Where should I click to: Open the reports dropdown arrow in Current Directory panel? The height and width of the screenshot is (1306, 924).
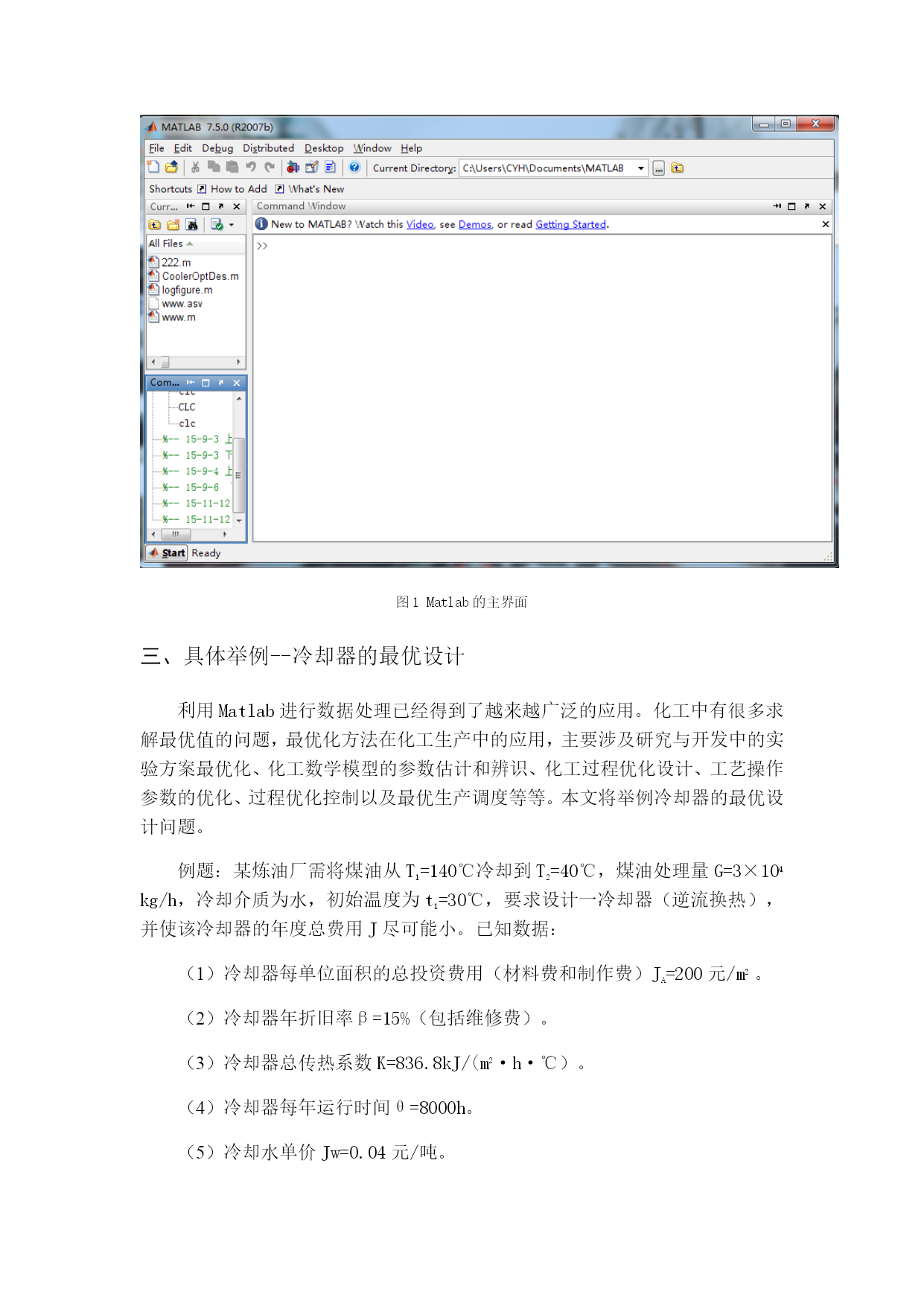[232, 225]
